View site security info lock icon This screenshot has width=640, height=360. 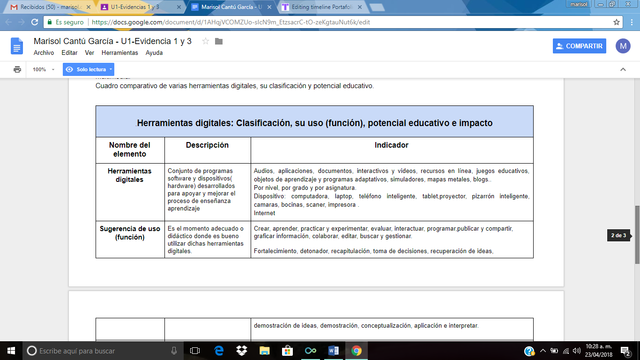(x=50, y=22)
